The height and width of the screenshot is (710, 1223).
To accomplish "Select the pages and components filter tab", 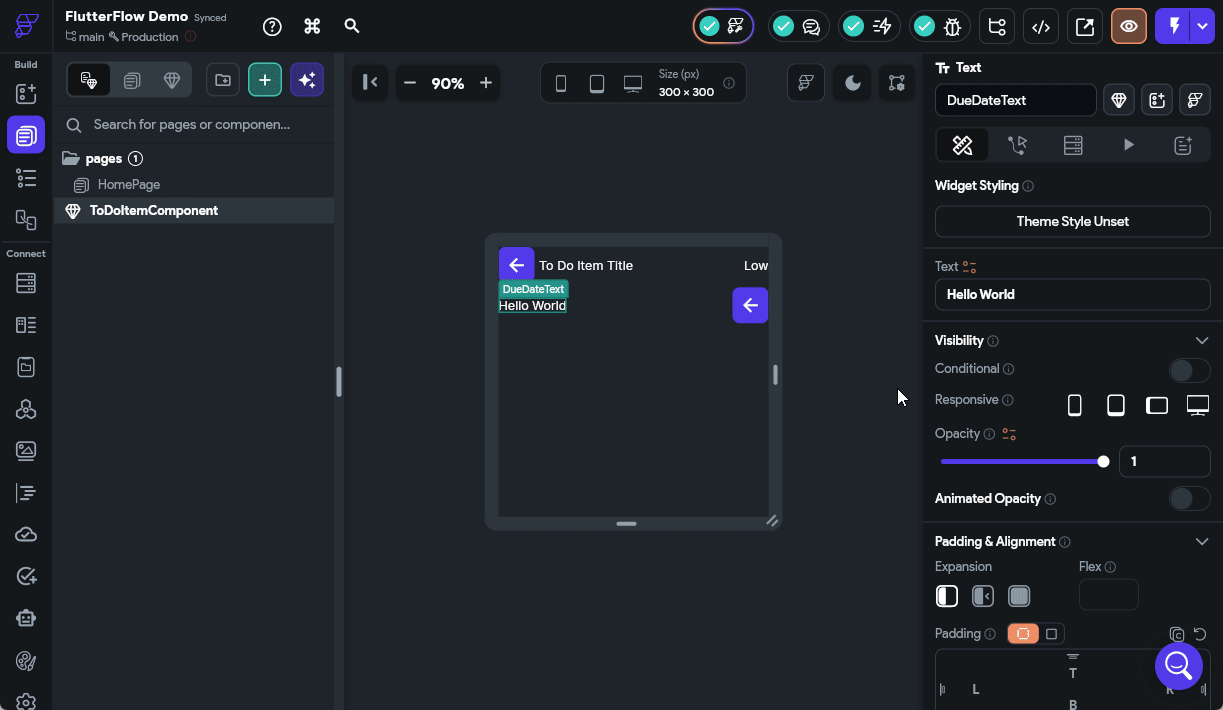I will (x=89, y=80).
